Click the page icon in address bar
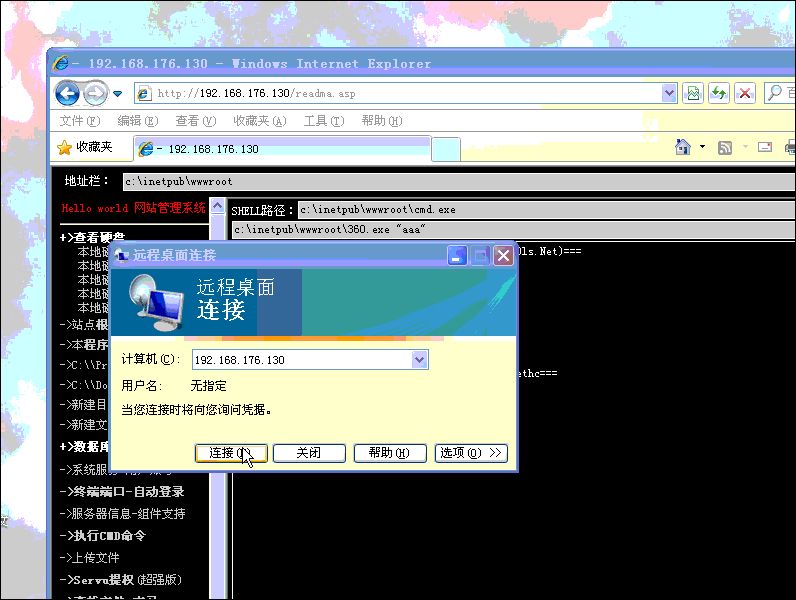 pyautogui.click(x=144, y=93)
